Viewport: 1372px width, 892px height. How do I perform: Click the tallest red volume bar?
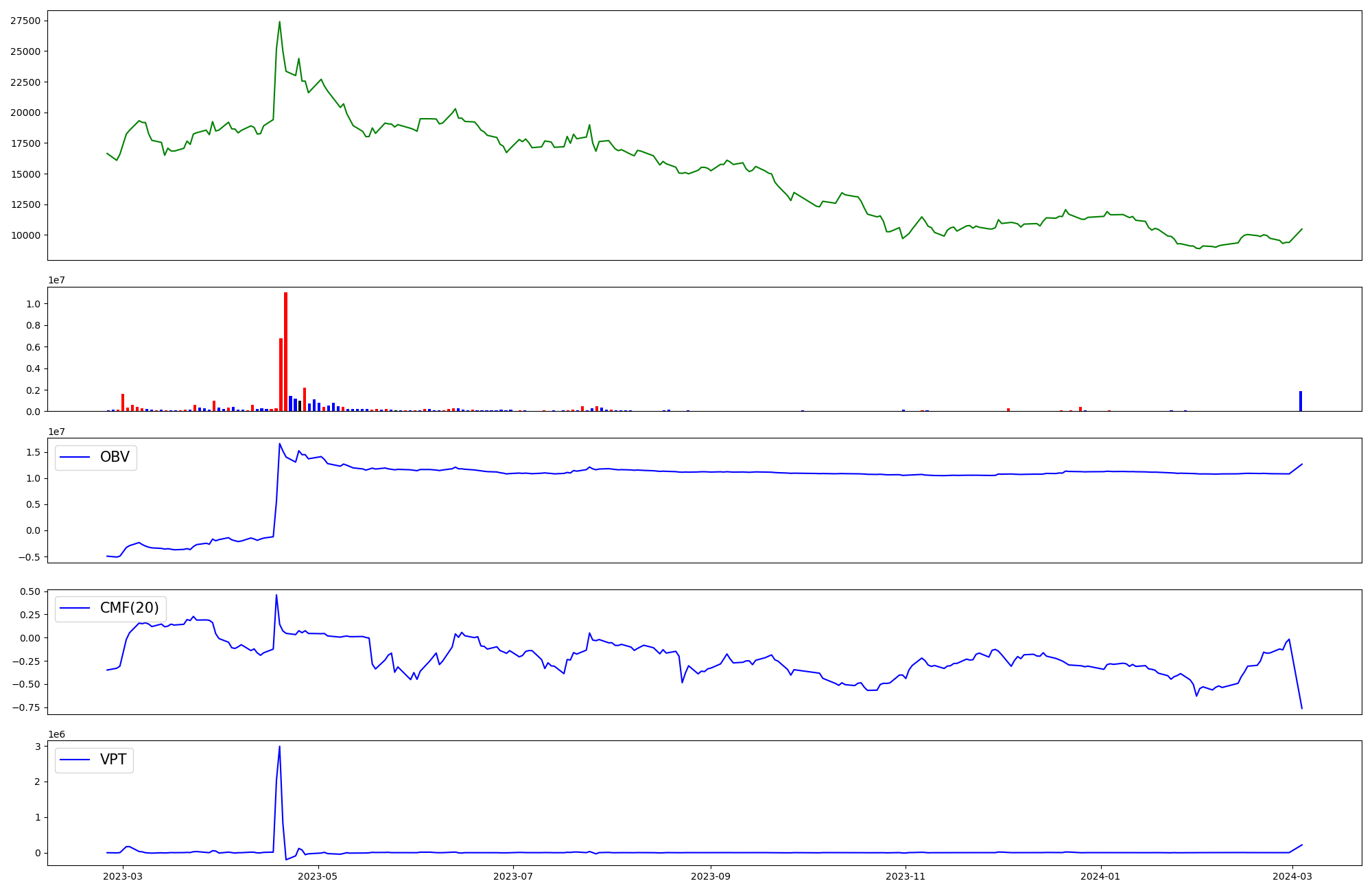click(286, 351)
